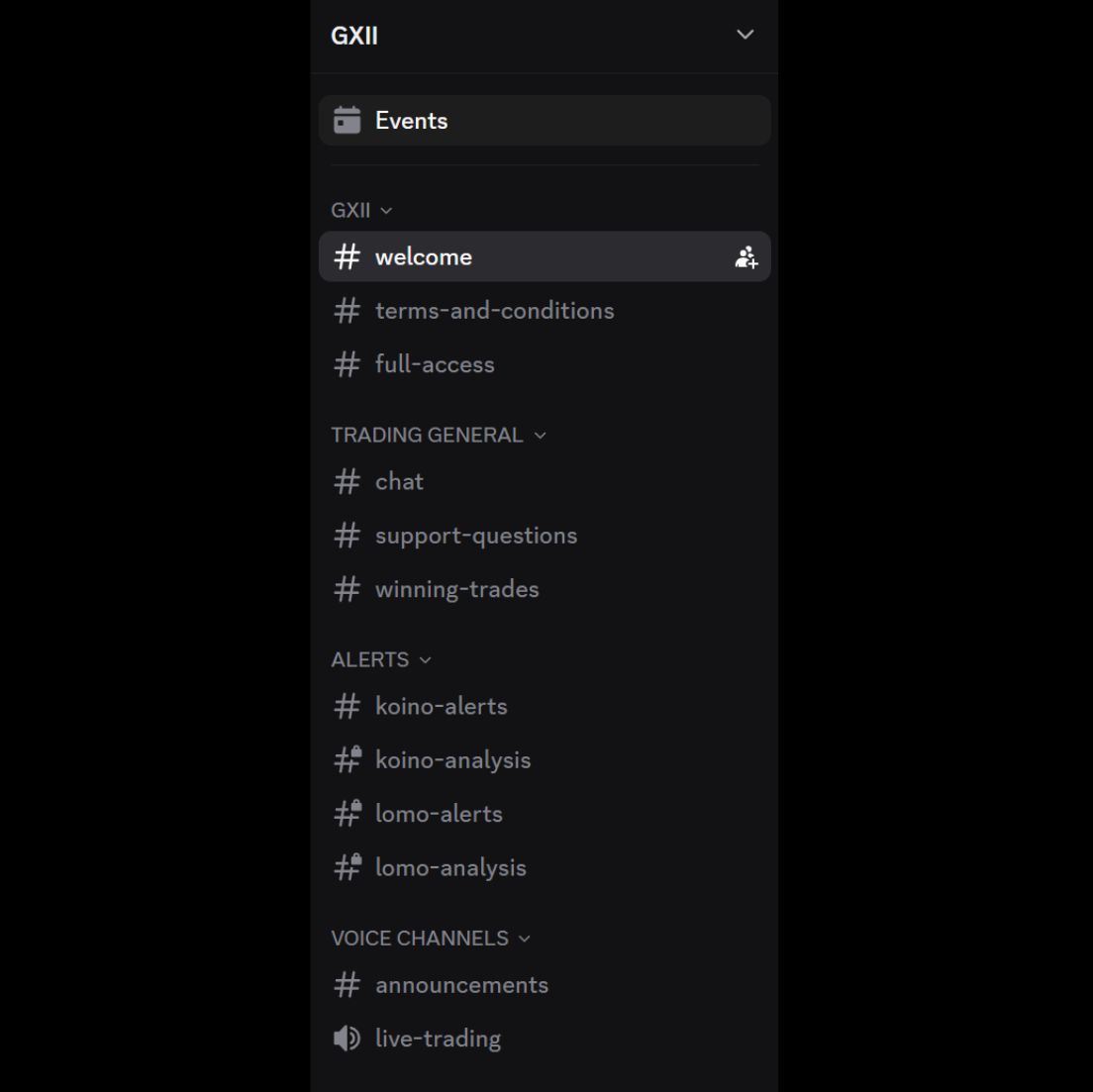Collapse the ALERTS category
This screenshot has width=1093, height=1092.
(380, 659)
